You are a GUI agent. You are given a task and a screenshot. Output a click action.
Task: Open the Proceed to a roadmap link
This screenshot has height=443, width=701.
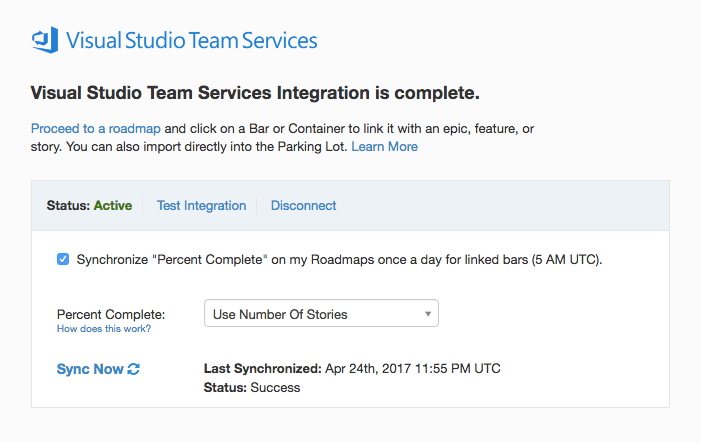pos(96,129)
